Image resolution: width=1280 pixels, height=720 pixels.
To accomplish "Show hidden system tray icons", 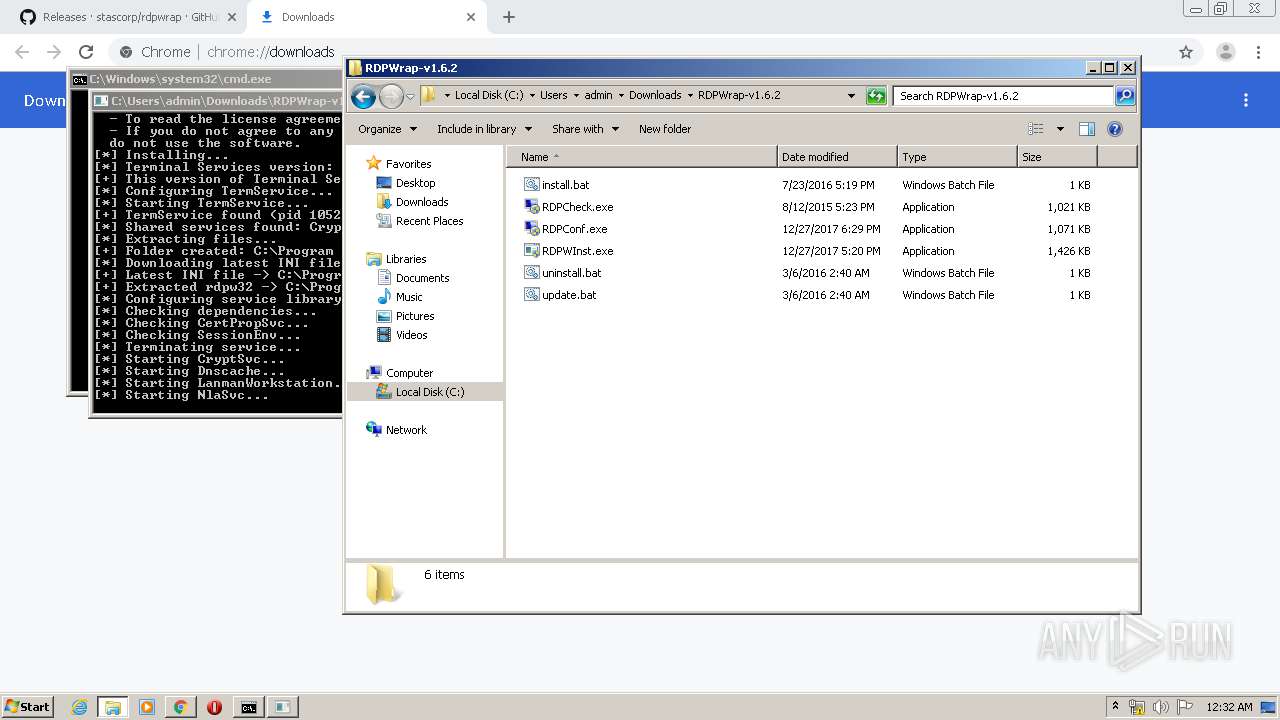I will click(x=1115, y=707).
